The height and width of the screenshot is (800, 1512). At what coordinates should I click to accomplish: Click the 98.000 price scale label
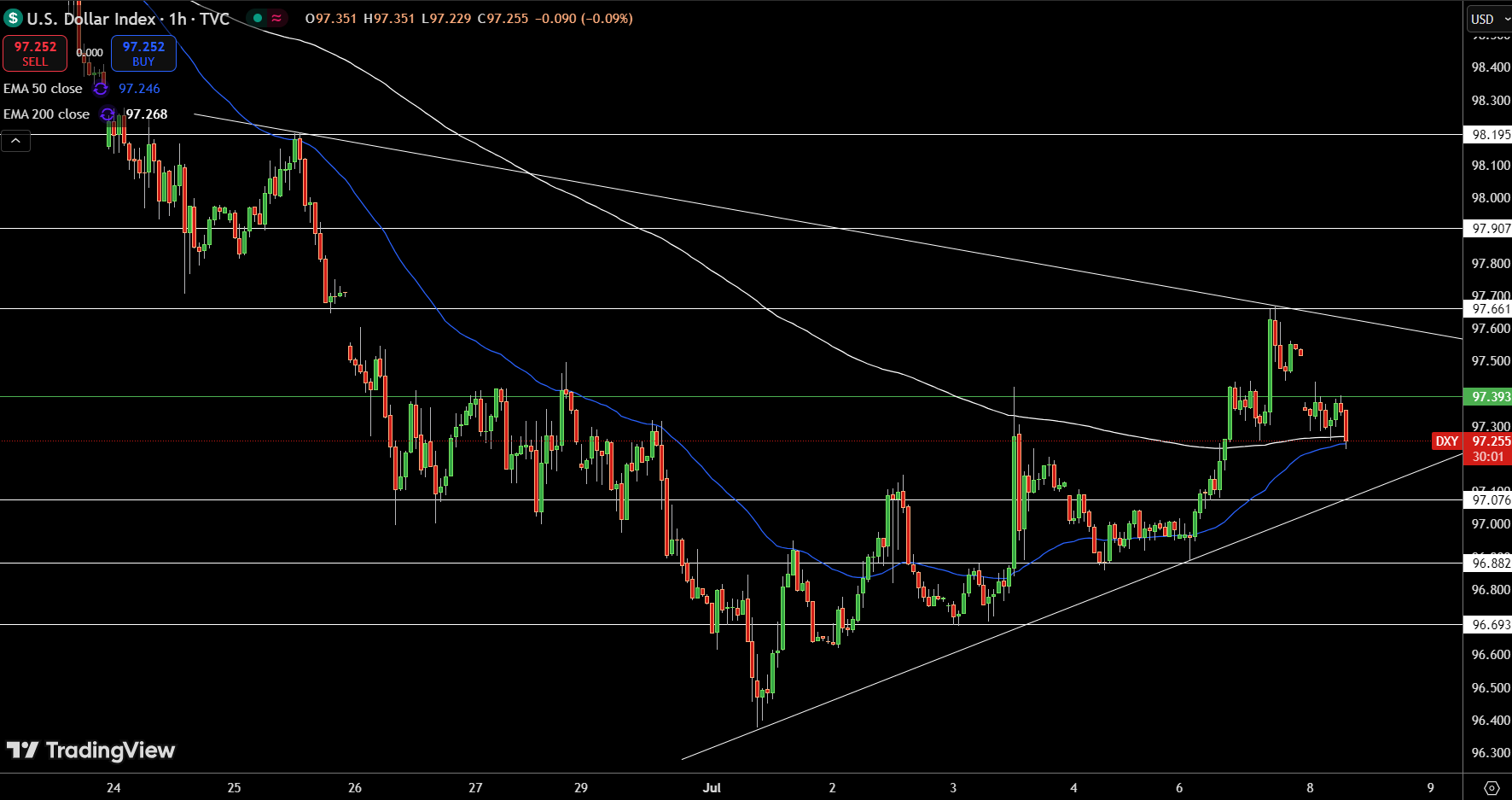click(1491, 198)
